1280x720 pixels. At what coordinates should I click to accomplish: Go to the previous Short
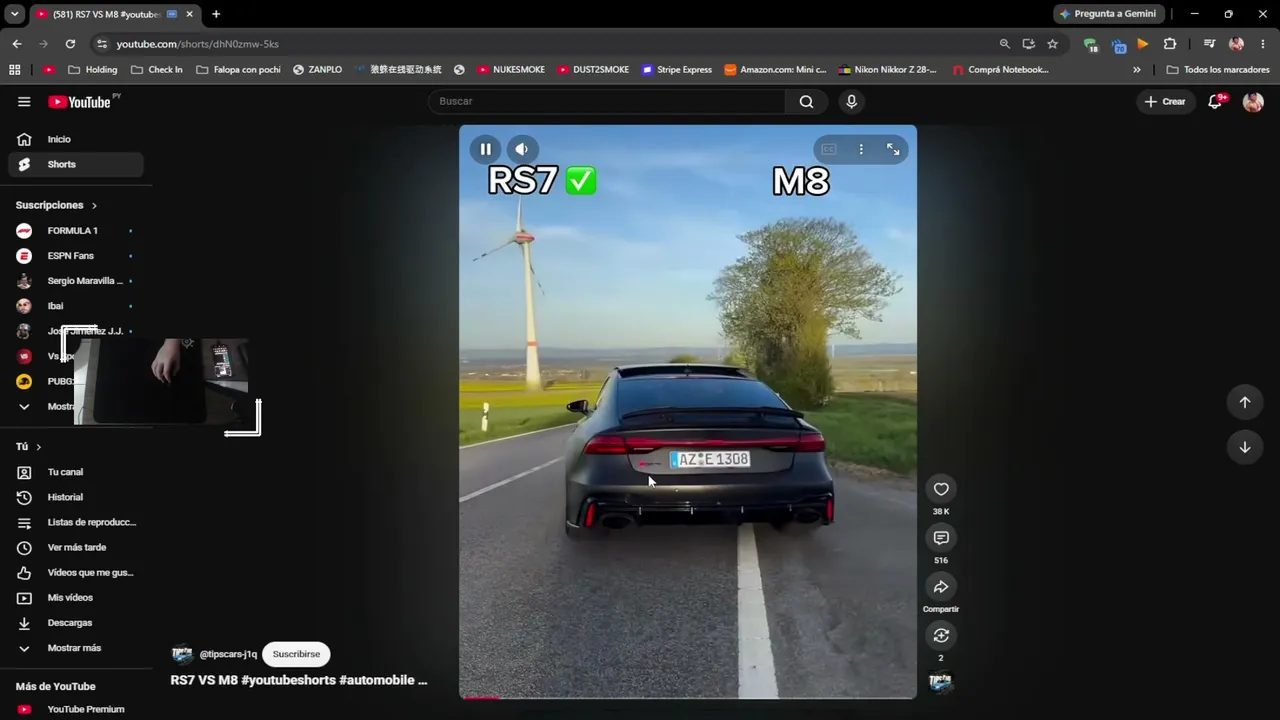point(1245,402)
